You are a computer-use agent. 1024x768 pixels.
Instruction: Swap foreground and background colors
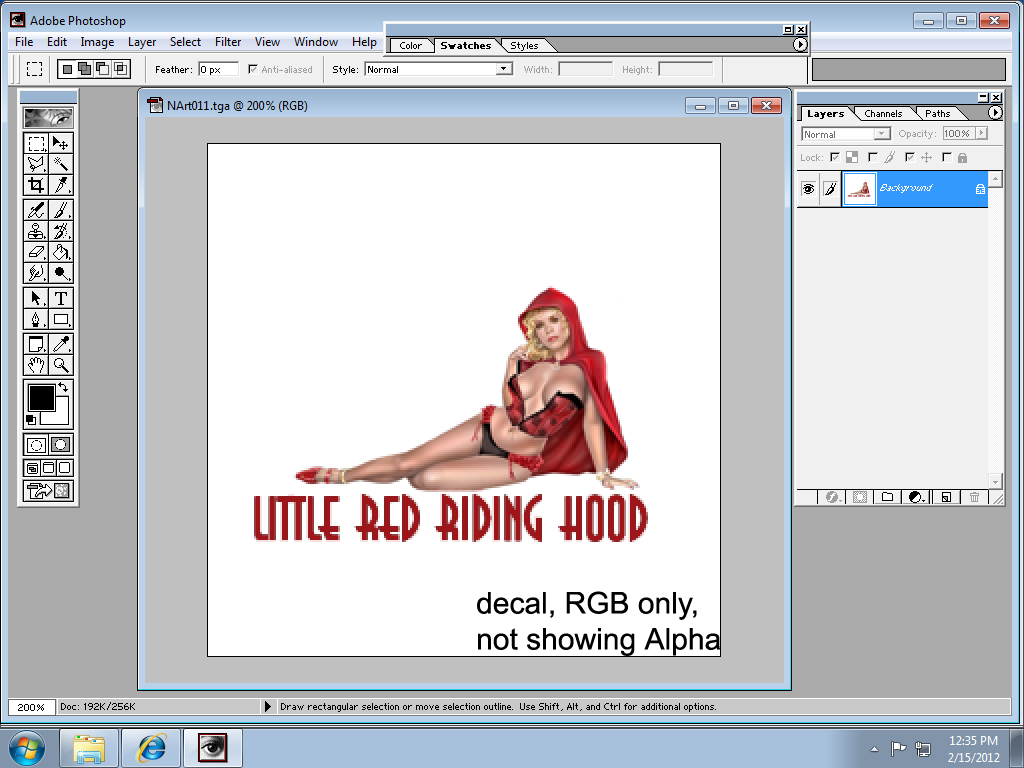click(63, 387)
